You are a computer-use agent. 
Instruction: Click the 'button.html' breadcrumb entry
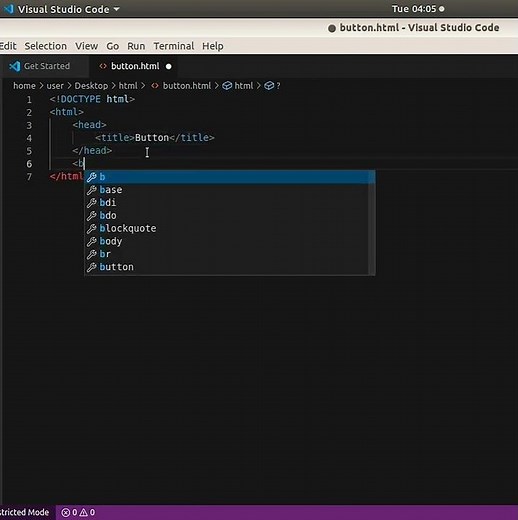tap(187, 86)
